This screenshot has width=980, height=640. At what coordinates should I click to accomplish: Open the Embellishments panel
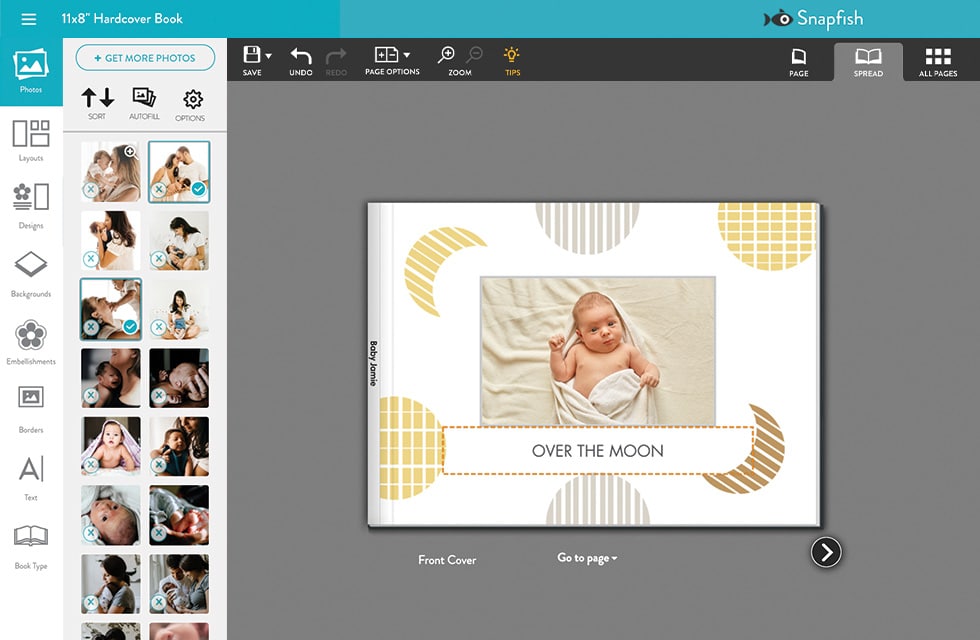(30, 335)
